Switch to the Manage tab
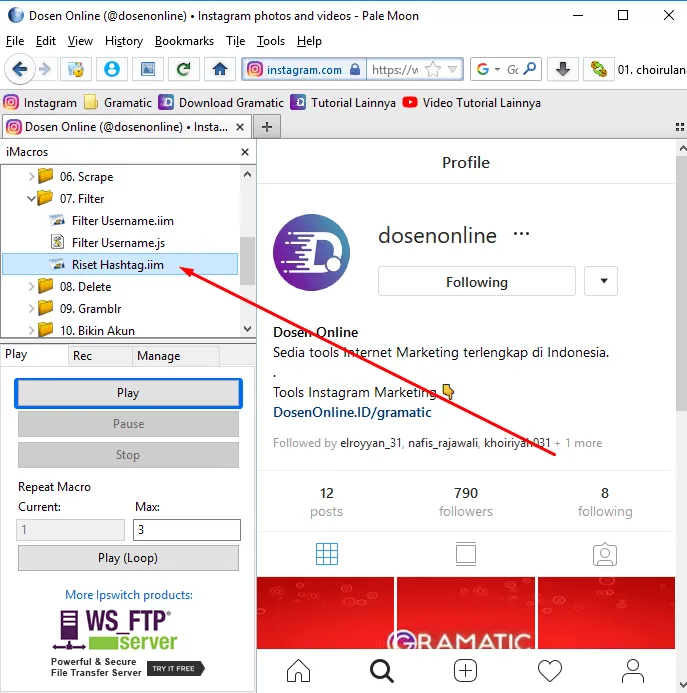Image resolution: width=687 pixels, height=693 pixels. [158, 356]
